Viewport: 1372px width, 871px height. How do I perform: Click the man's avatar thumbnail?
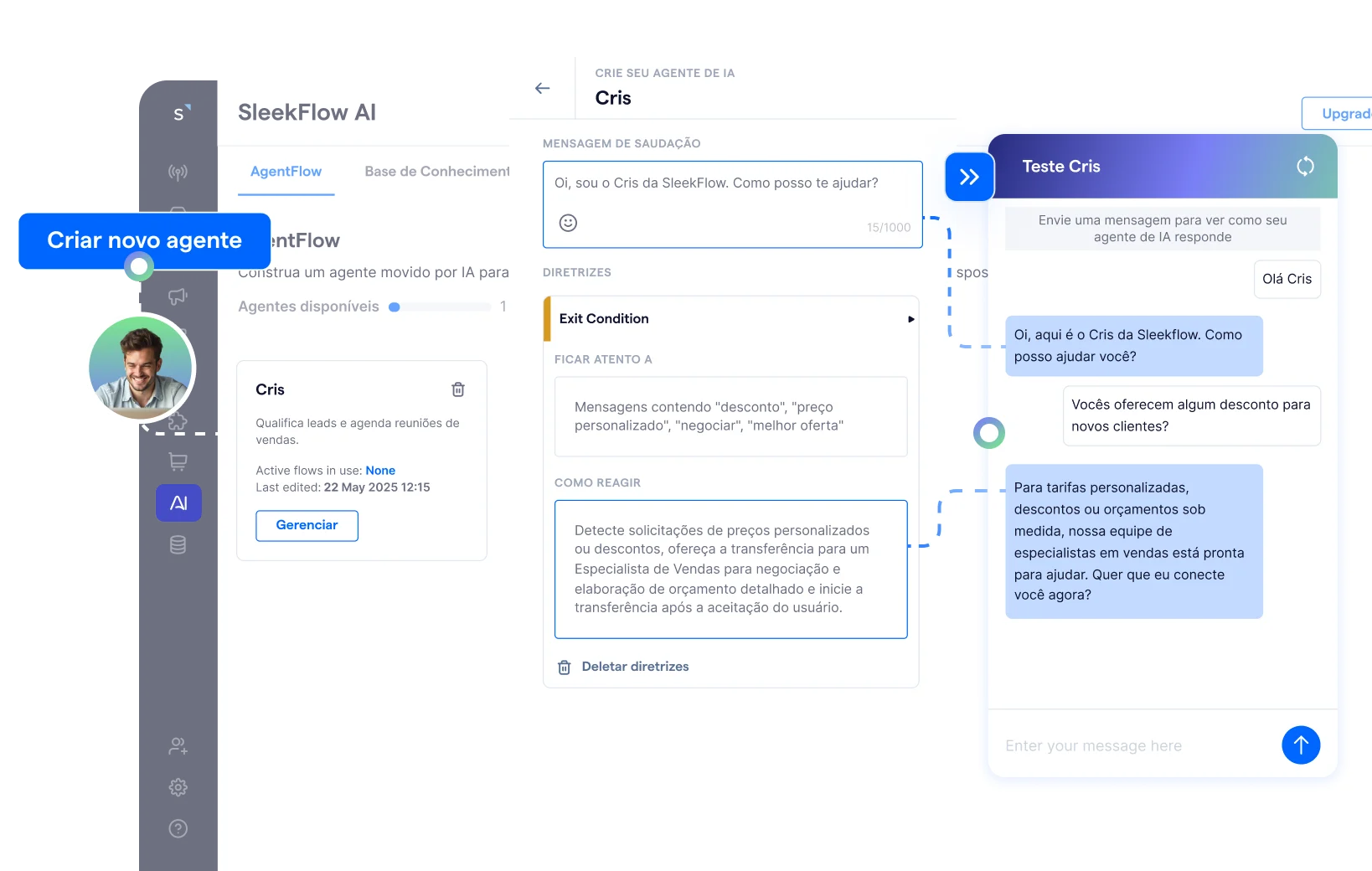(141, 368)
